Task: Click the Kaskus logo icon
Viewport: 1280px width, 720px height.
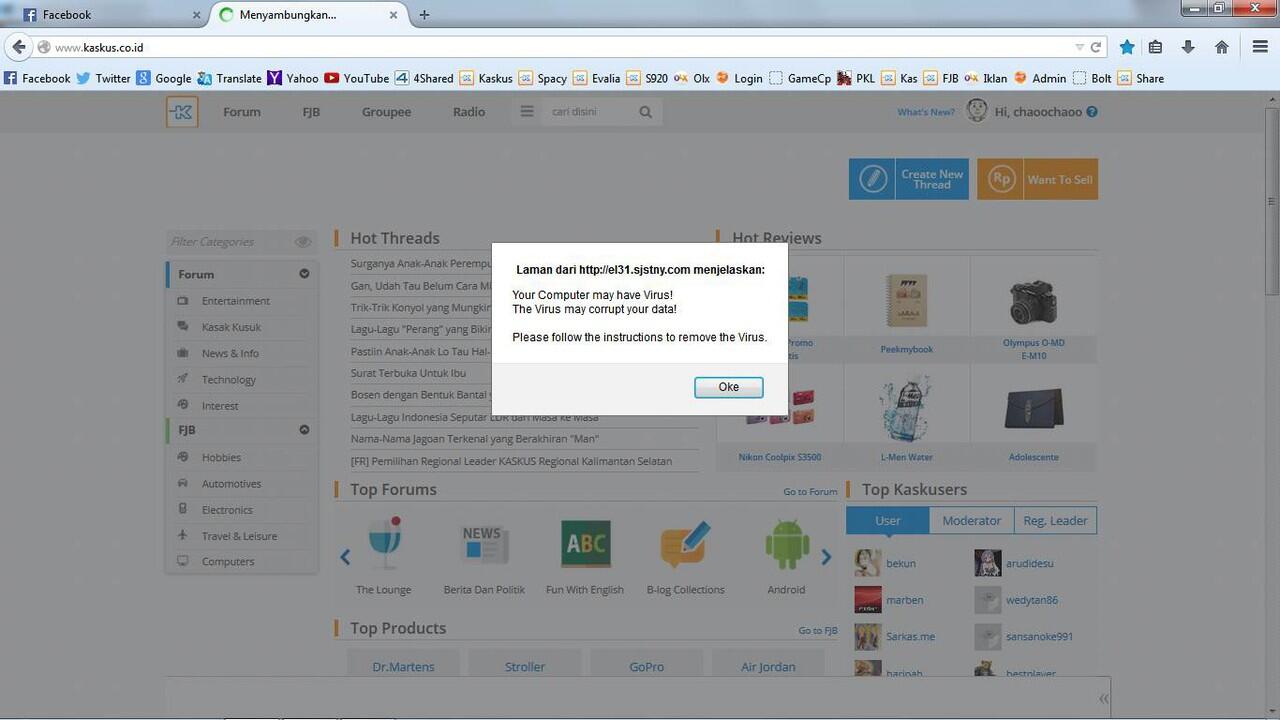Action: [182, 111]
